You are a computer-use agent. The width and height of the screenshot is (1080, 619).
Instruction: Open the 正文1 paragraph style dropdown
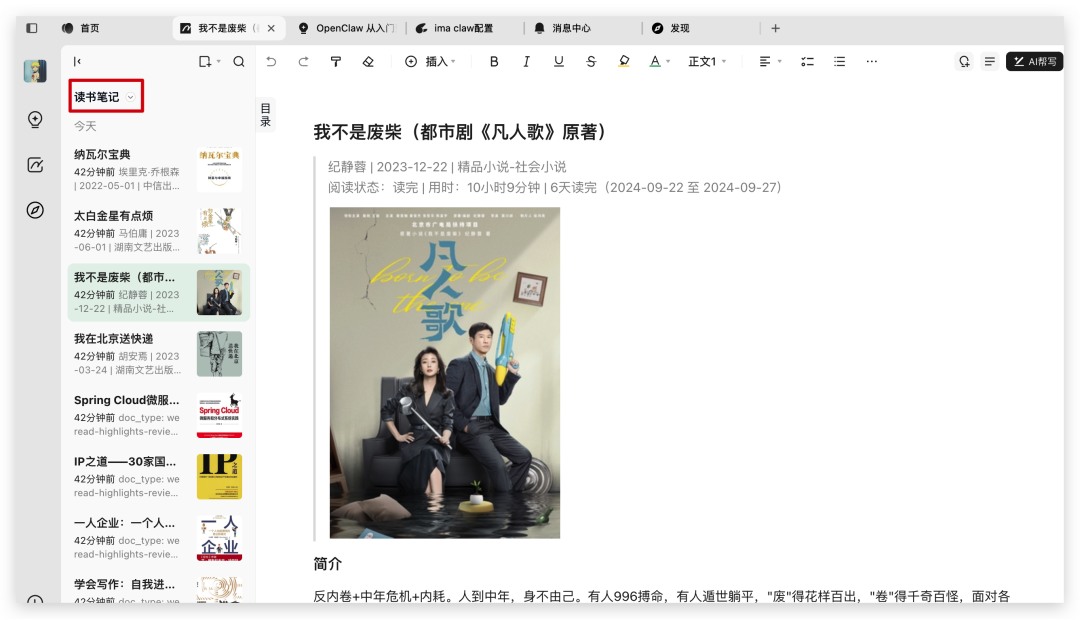pos(707,61)
